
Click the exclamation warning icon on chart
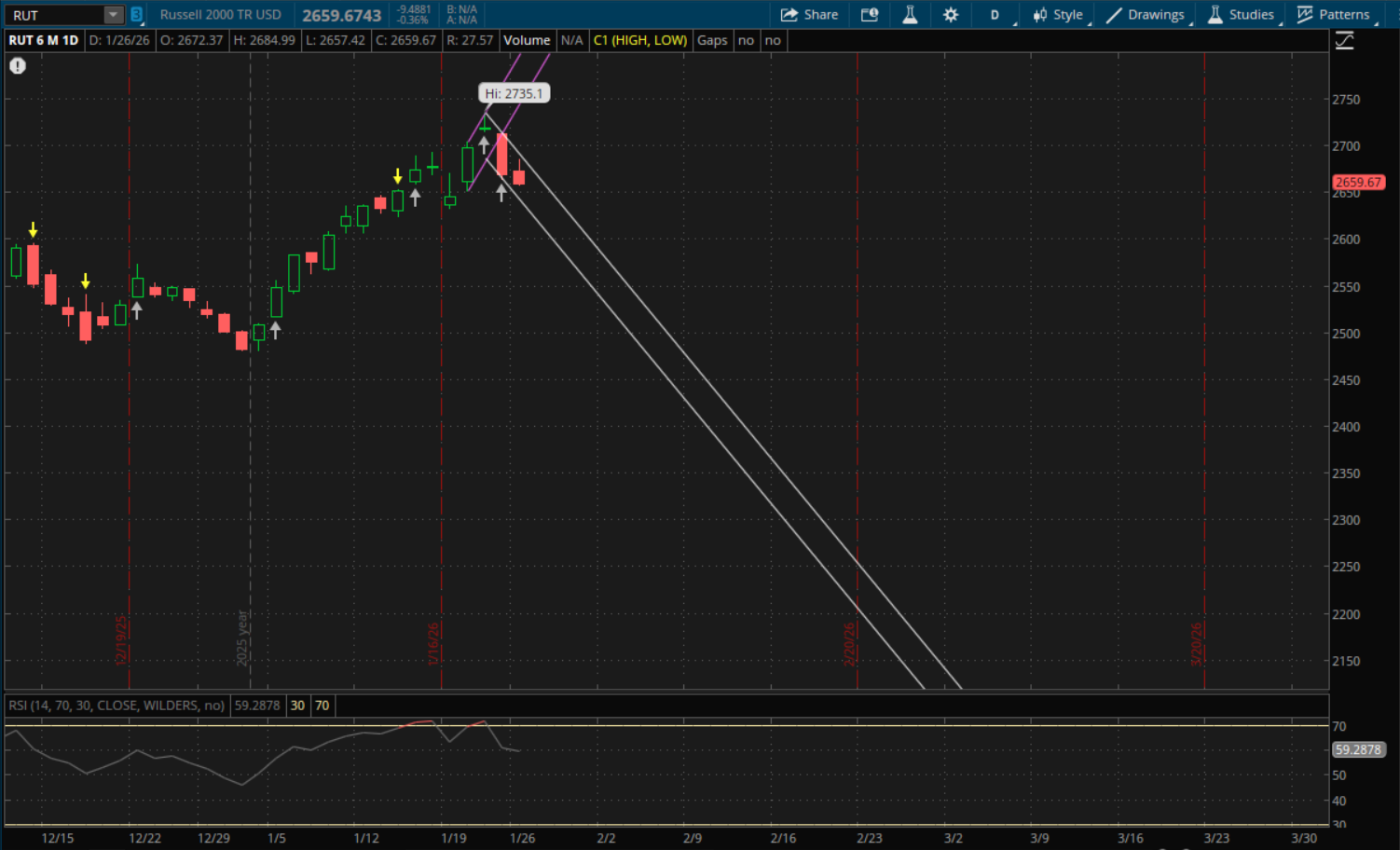18,66
